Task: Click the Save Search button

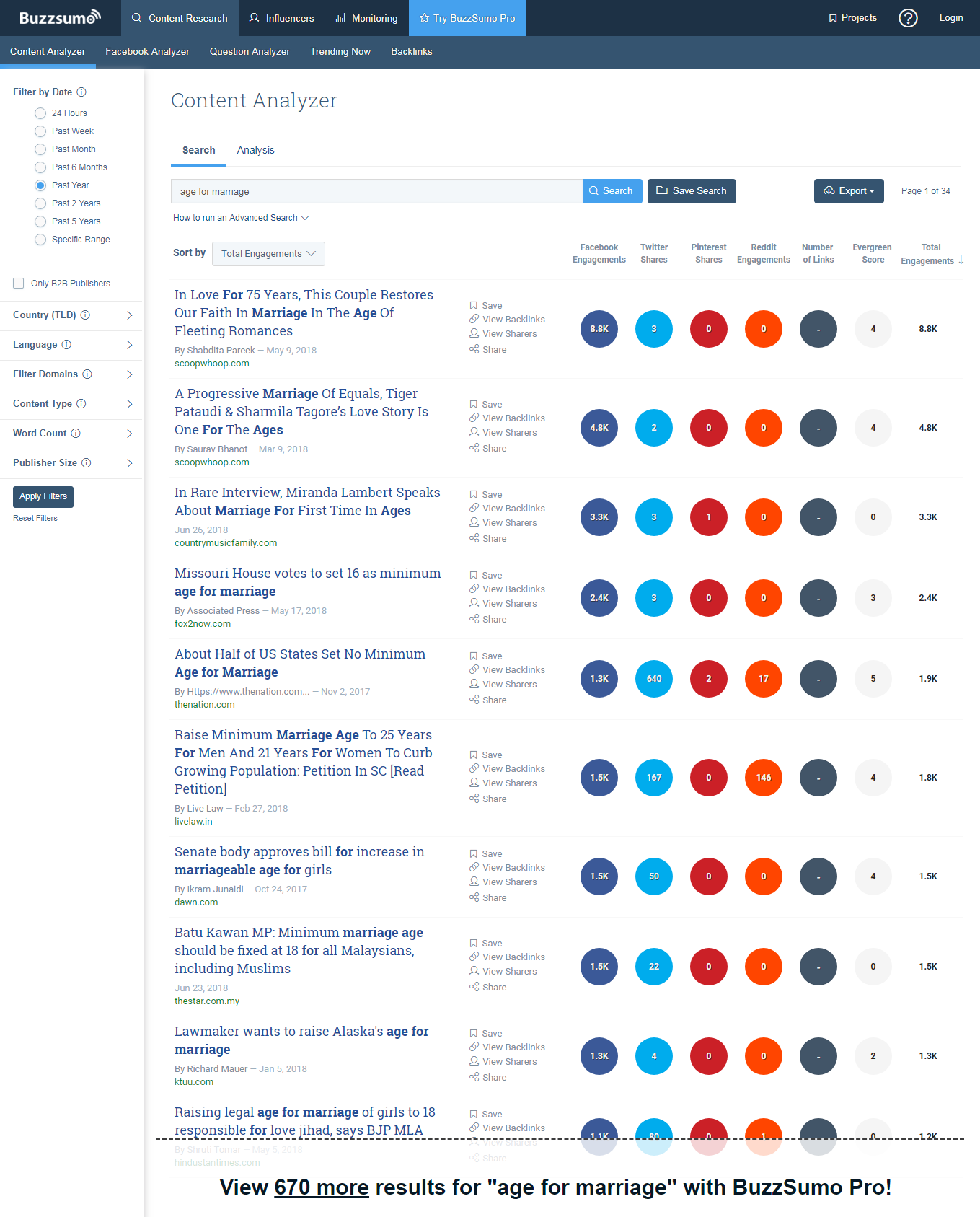Action: coord(692,191)
